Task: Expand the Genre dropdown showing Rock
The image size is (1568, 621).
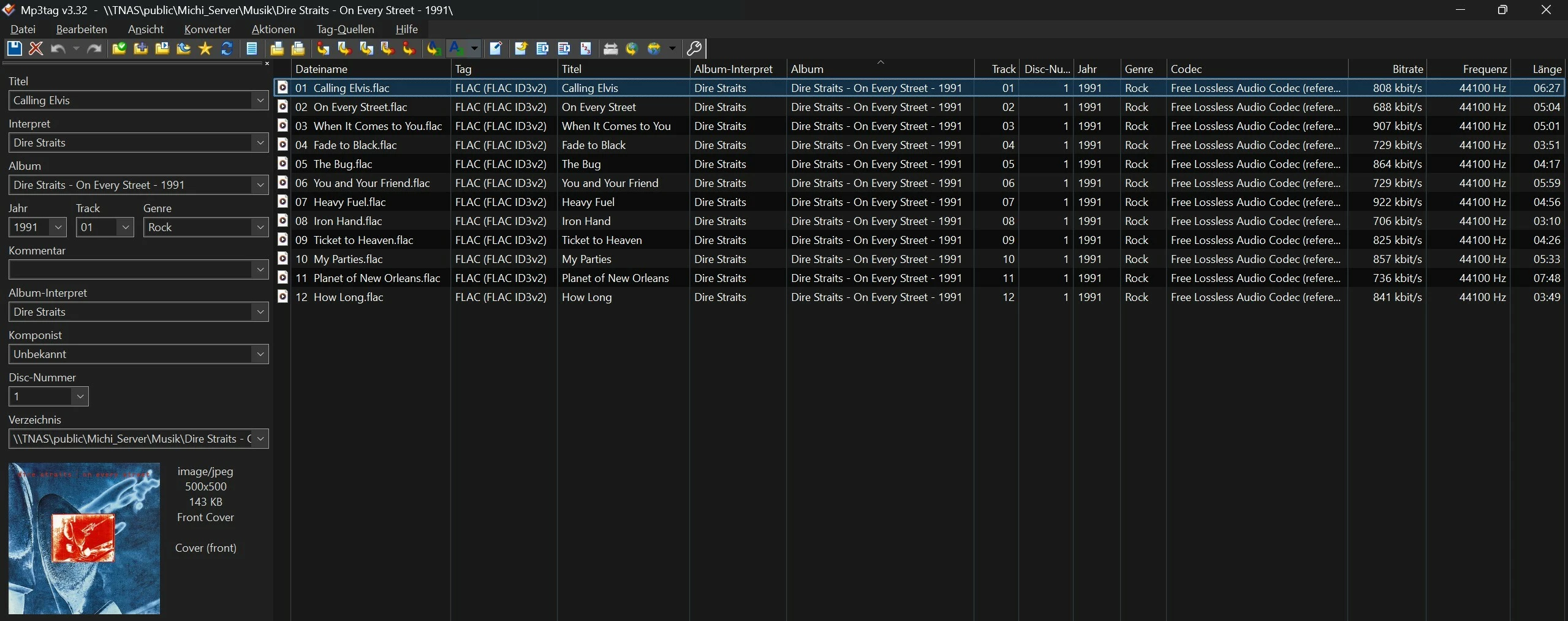Action: (x=260, y=227)
